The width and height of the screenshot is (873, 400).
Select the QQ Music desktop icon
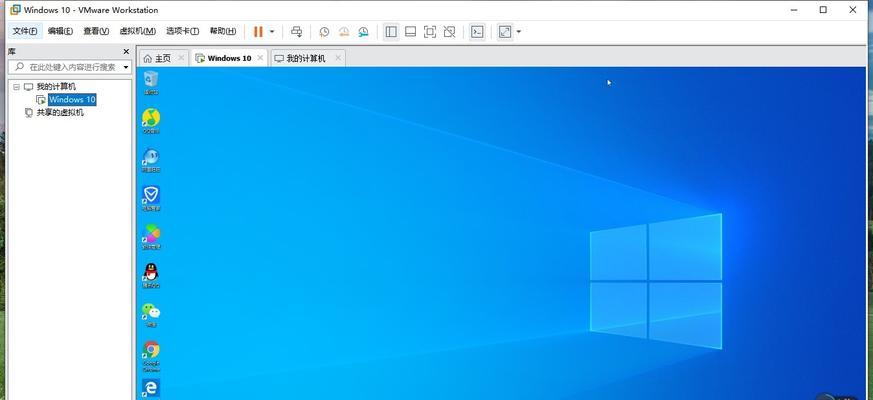tap(151, 121)
